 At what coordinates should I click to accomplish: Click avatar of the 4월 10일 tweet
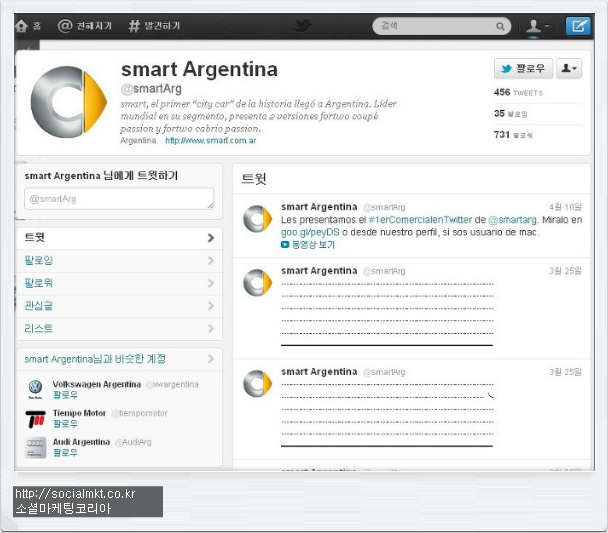click(257, 219)
